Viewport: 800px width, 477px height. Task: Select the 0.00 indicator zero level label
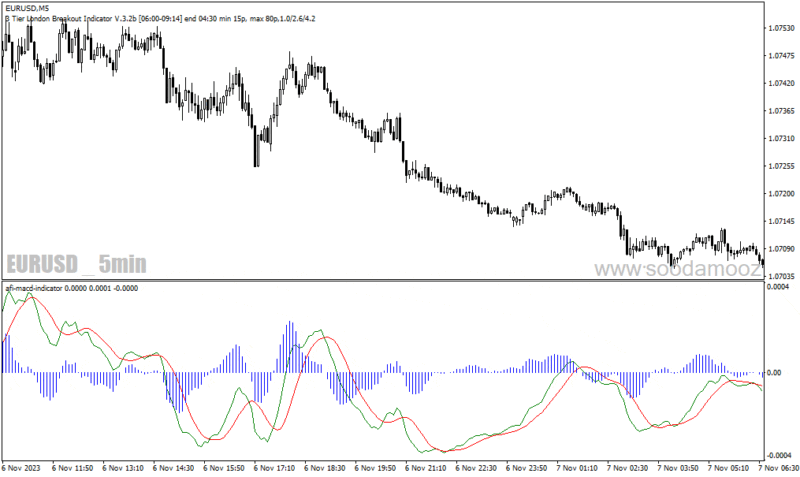point(774,372)
